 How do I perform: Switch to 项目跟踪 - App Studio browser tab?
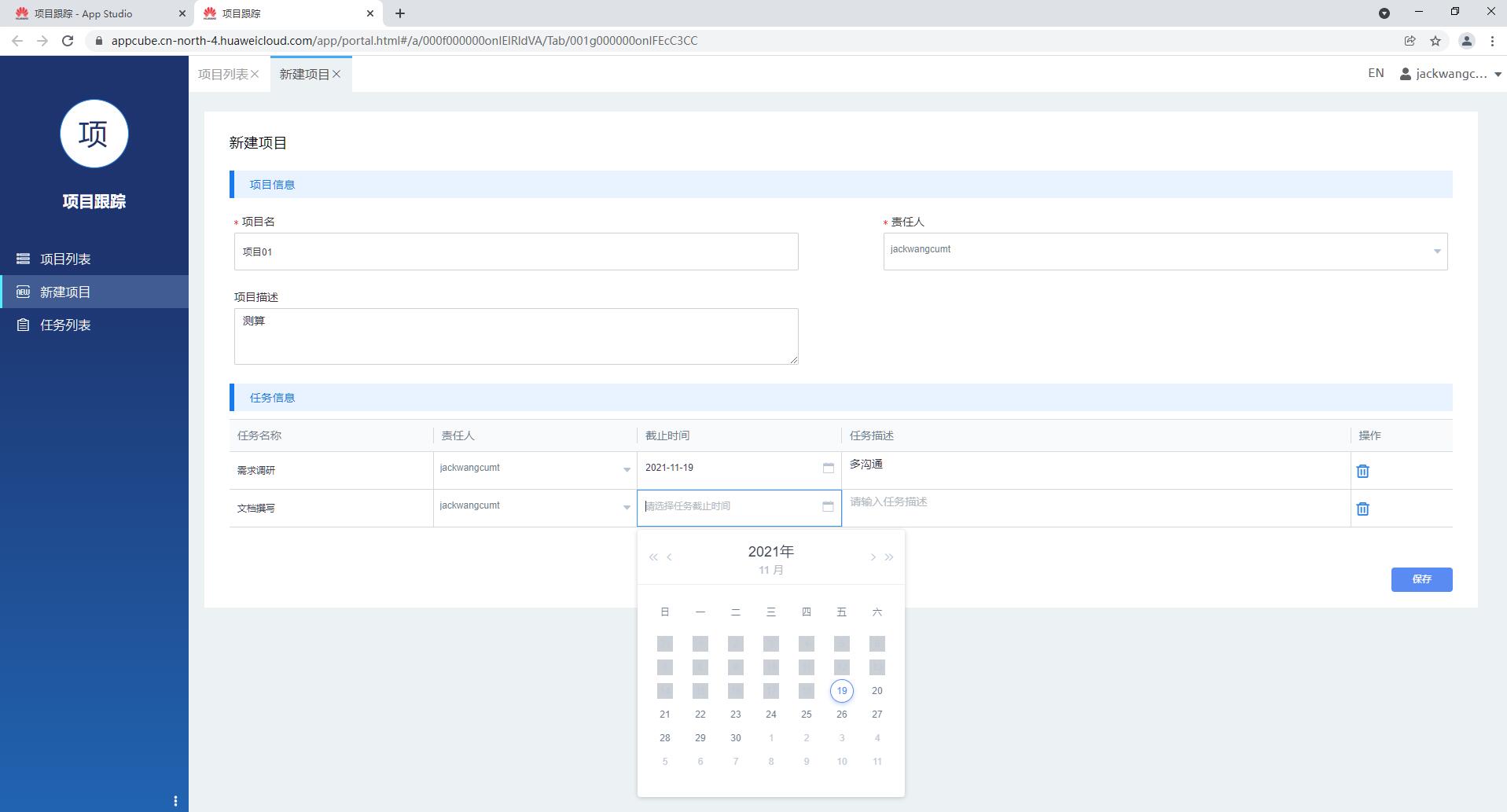94,13
